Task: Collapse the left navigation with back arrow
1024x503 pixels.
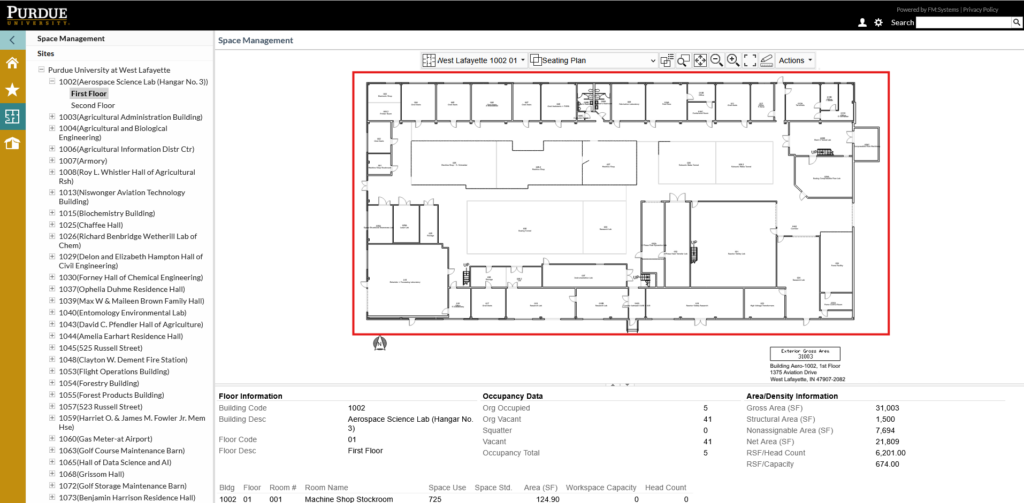Action: point(12,41)
